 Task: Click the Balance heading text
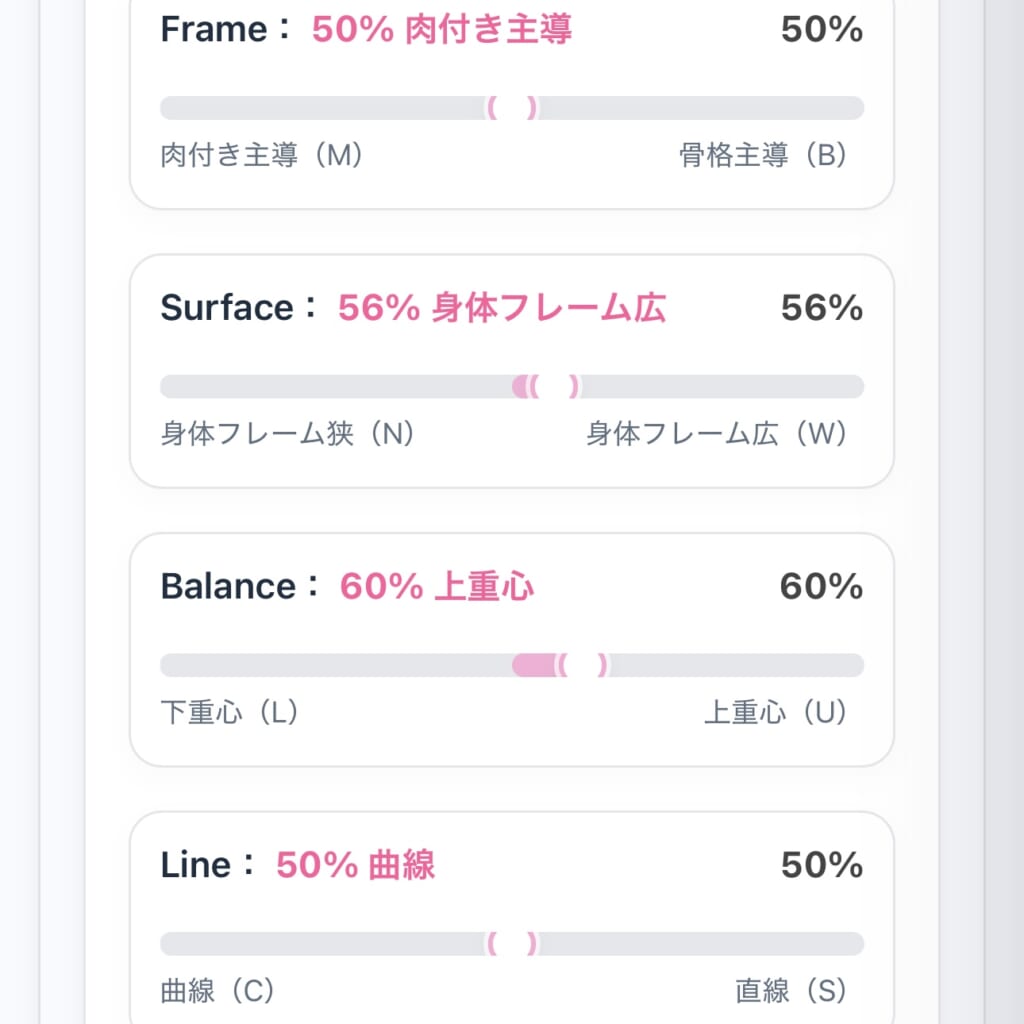click(x=228, y=586)
